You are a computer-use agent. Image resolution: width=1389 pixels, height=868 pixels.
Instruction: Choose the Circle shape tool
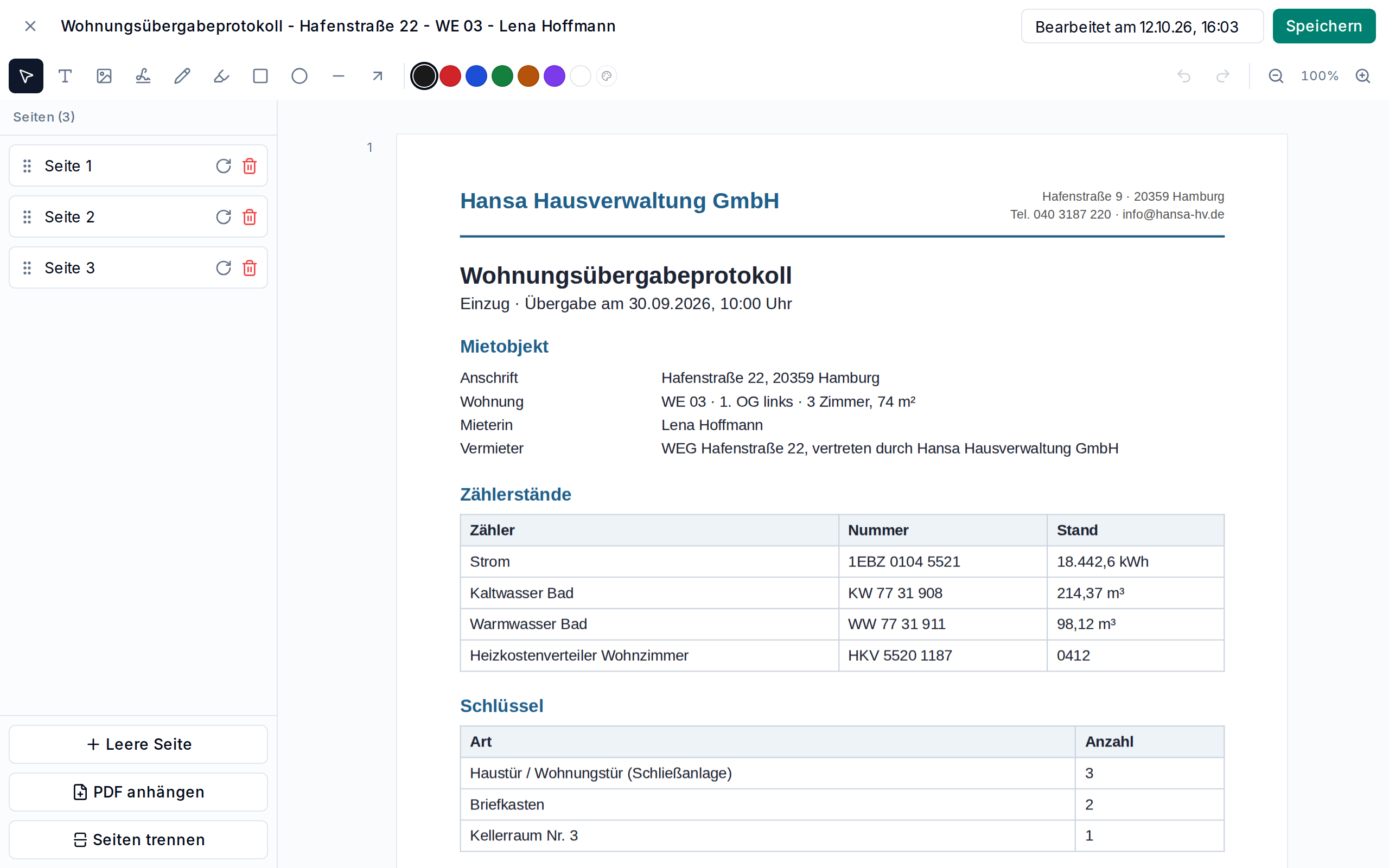[300, 76]
